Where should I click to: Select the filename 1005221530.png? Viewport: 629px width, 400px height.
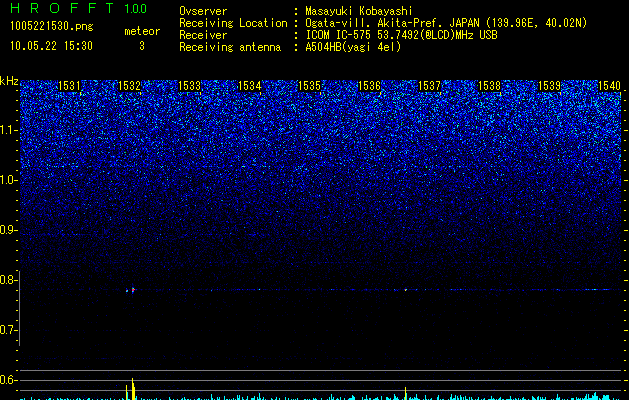[52, 26]
